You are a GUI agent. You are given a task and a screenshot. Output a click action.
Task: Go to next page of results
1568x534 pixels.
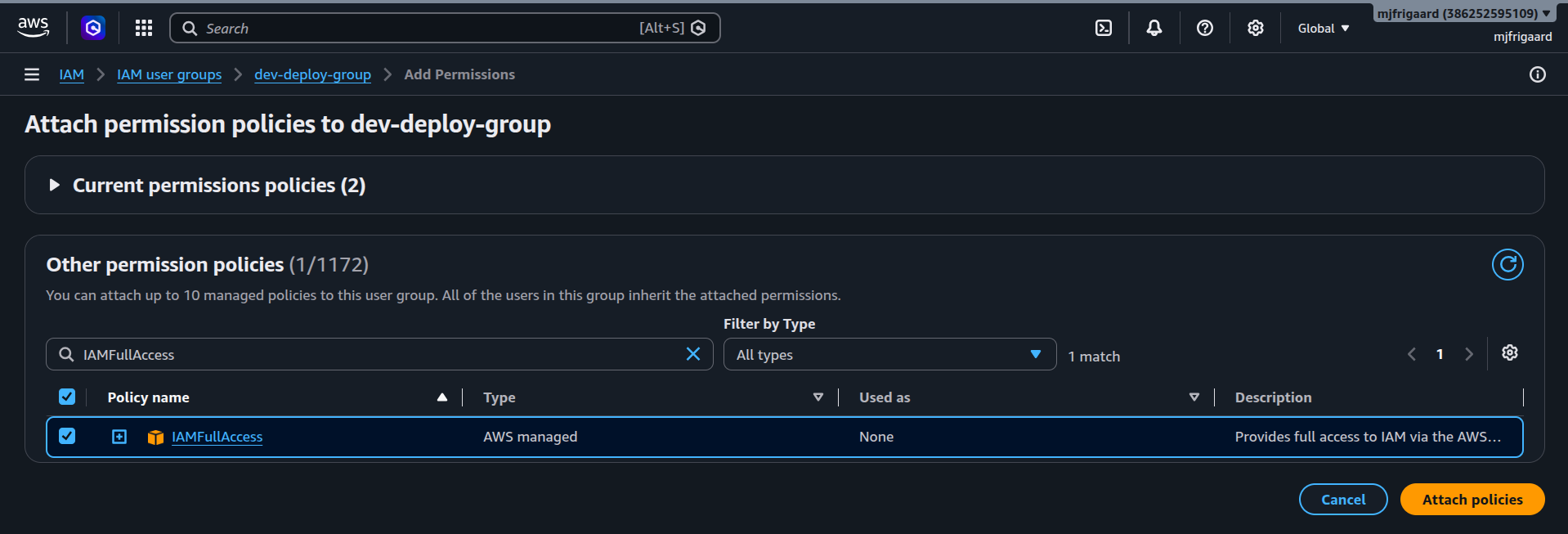click(x=1469, y=354)
